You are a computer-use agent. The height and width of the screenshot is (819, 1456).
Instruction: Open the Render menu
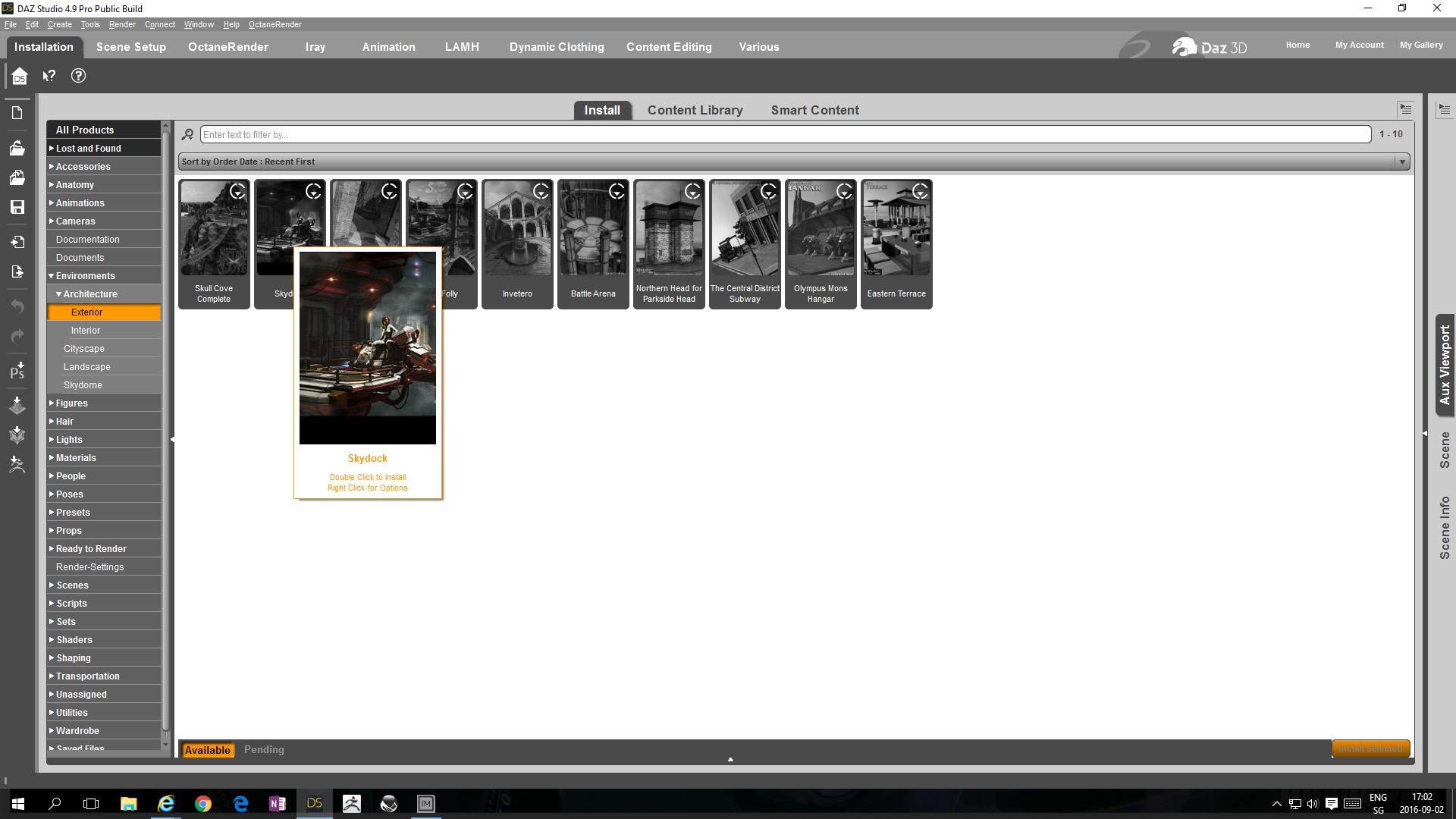(121, 24)
